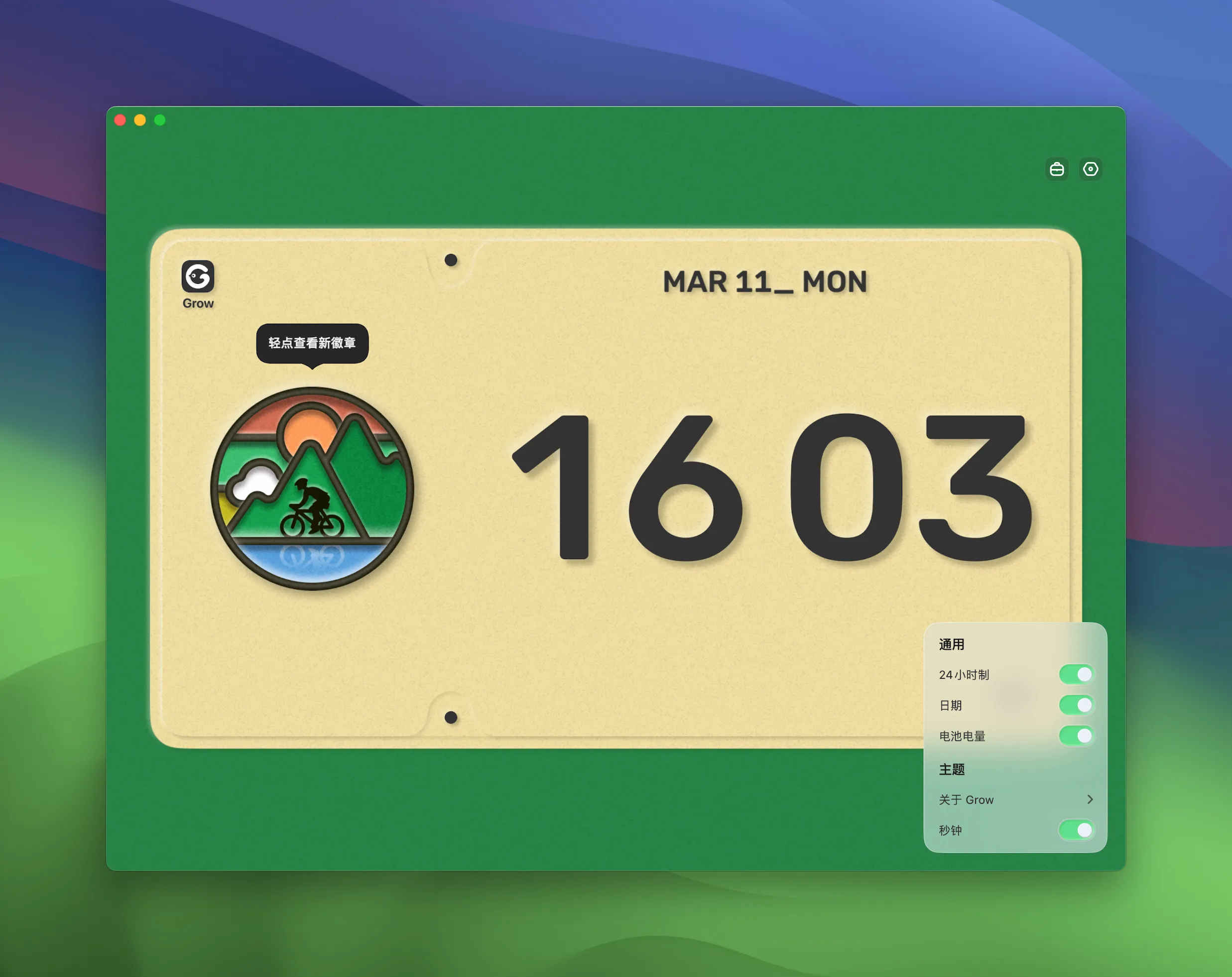Select the 主题 section header
The width and height of the screenshot is (1232, 977).
(x=952, y=769)
